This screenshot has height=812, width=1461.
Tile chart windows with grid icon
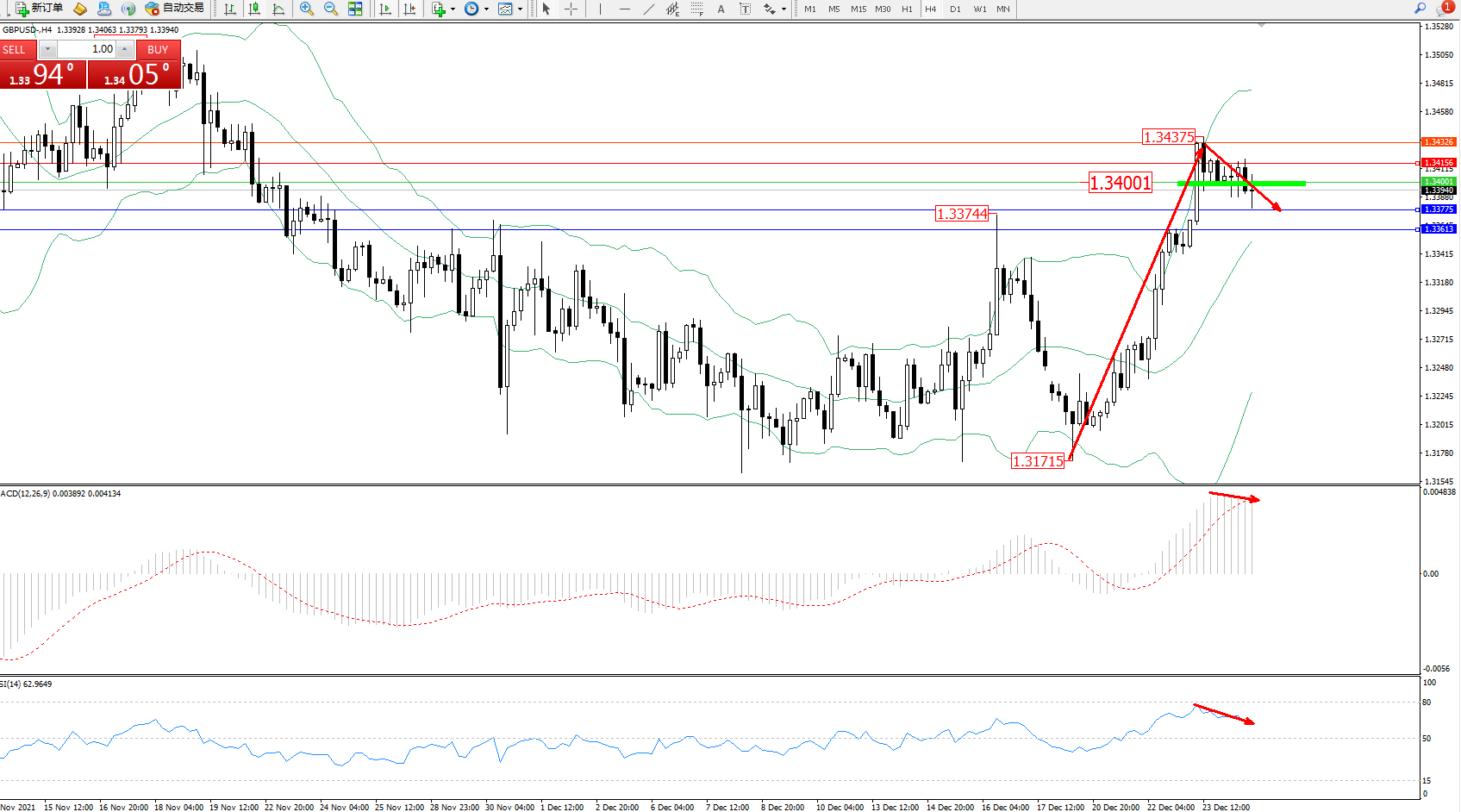pyautogui.click(x=355, y=9)
